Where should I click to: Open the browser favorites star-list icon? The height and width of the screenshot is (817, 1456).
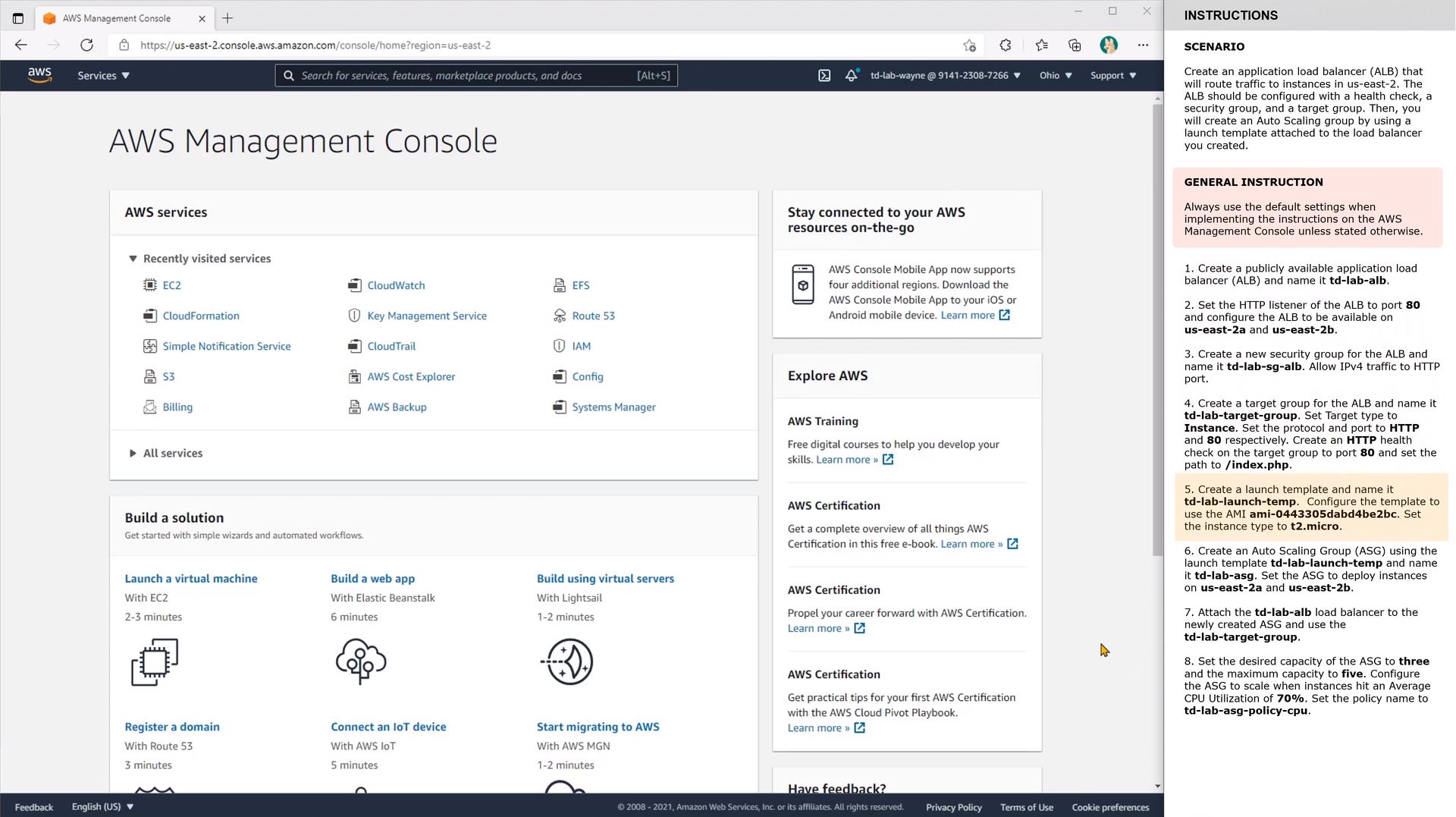1042,46
